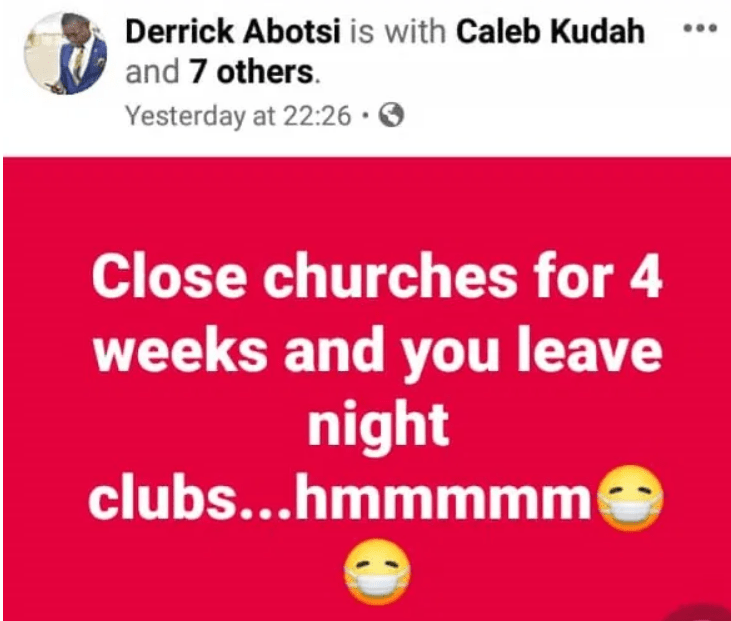Open Derrick Abotsi's profile name link
Screen dimensions: 731x621
233,32
